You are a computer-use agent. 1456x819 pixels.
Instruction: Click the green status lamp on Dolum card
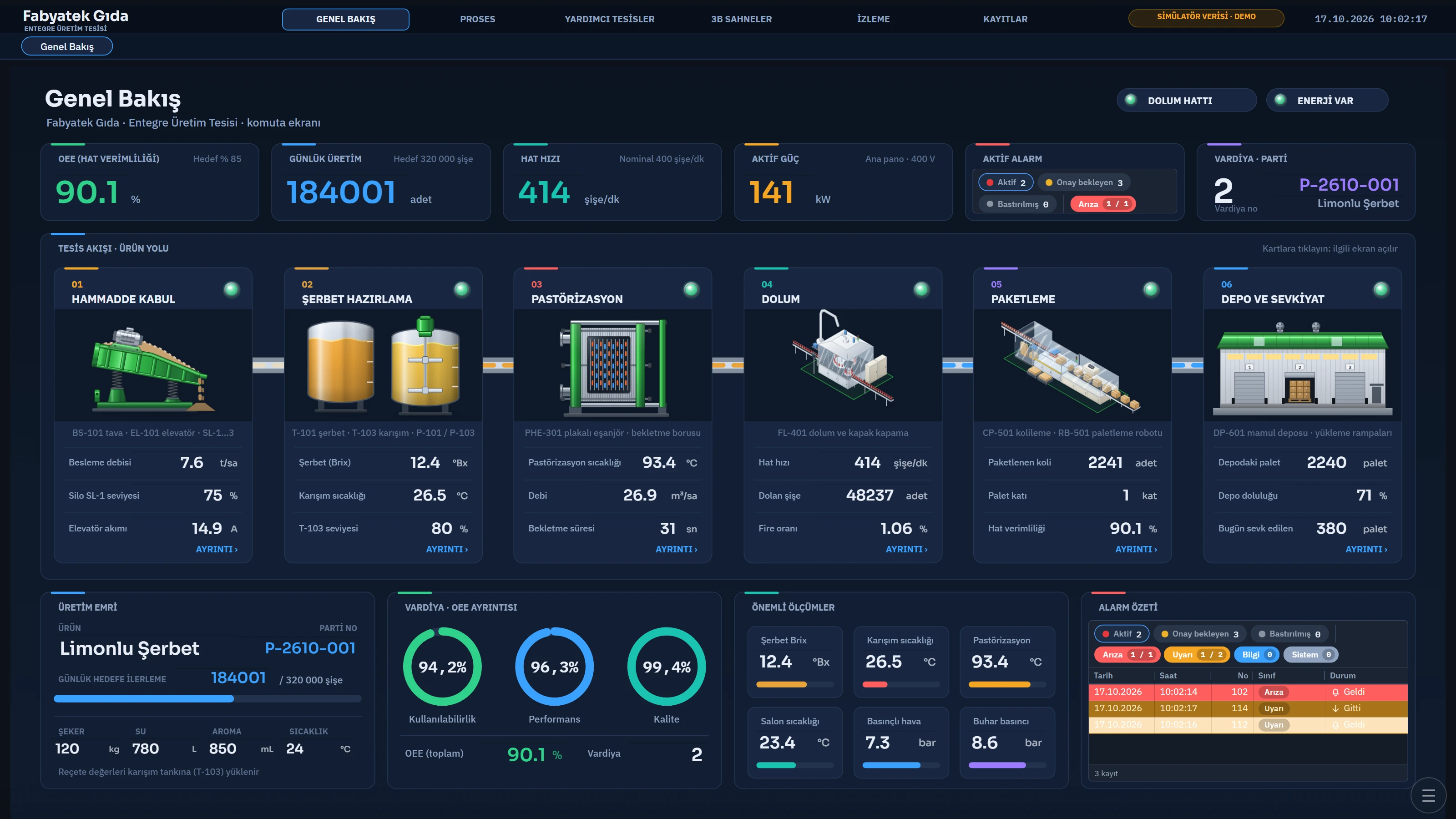pos(921,289)
